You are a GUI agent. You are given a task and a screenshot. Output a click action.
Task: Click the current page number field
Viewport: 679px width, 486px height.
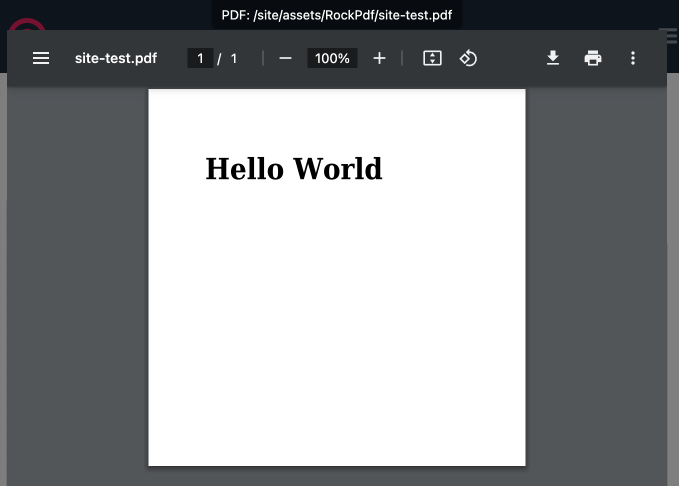point(200,58)
